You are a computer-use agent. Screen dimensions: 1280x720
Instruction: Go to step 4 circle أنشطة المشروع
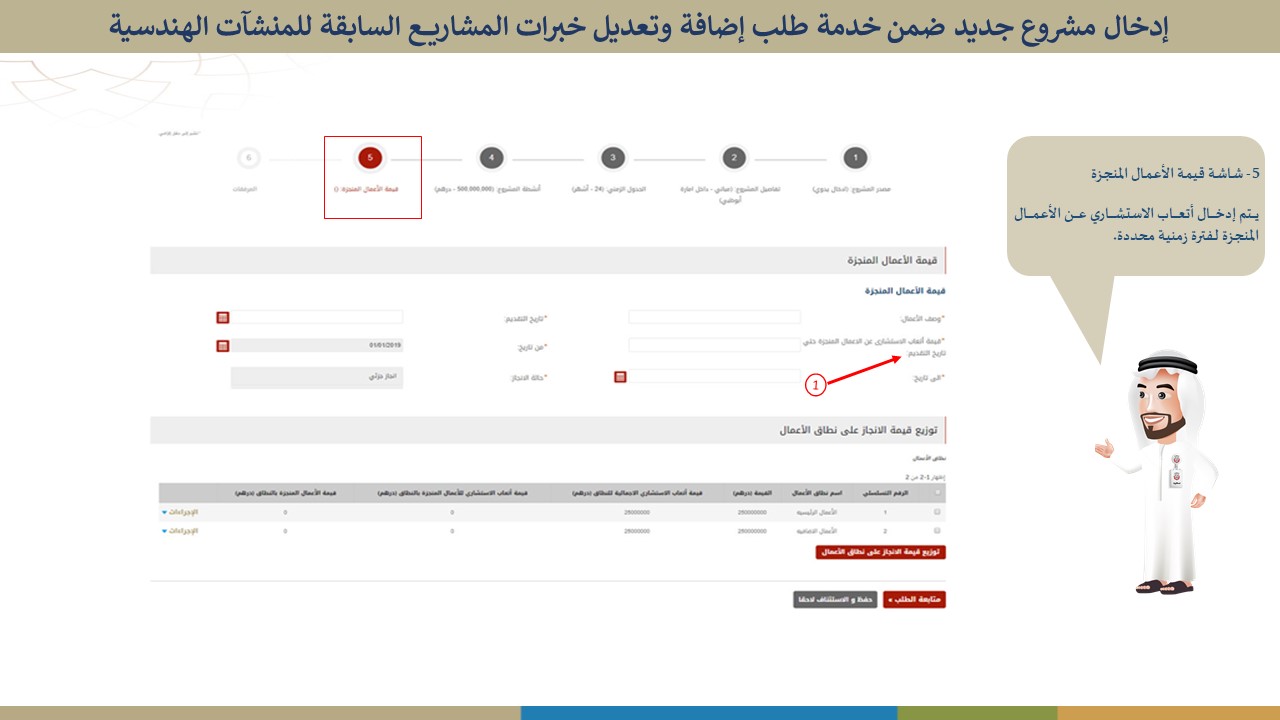(490, 158)
